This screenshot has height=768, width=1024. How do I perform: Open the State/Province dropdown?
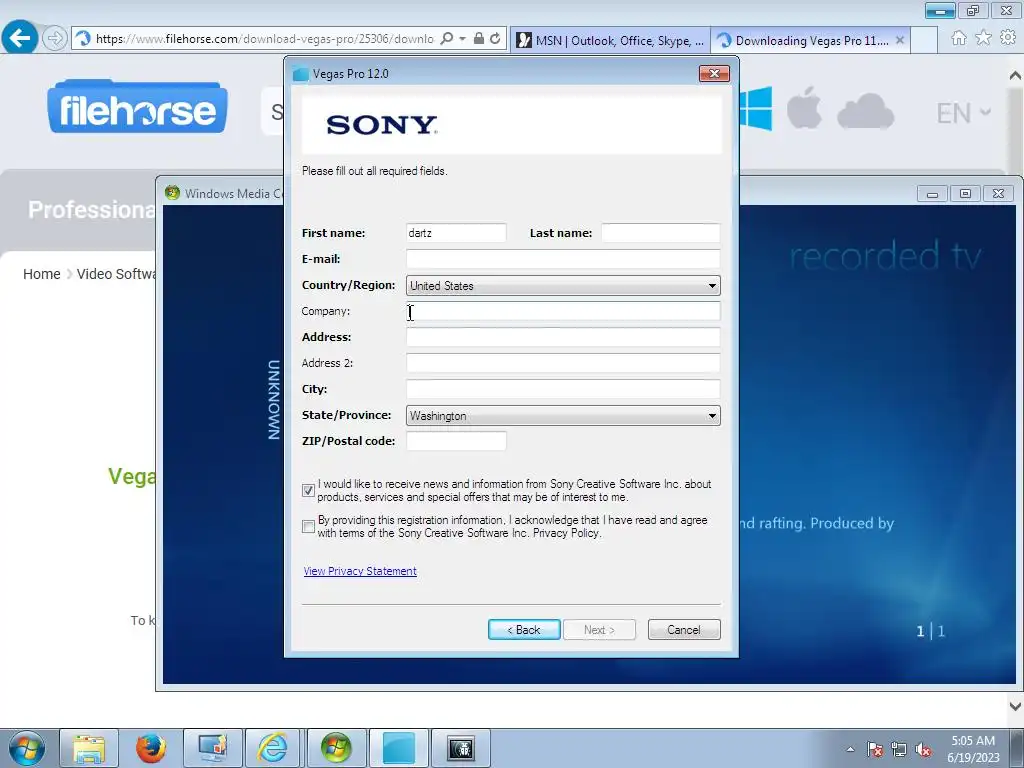[563, 415]
